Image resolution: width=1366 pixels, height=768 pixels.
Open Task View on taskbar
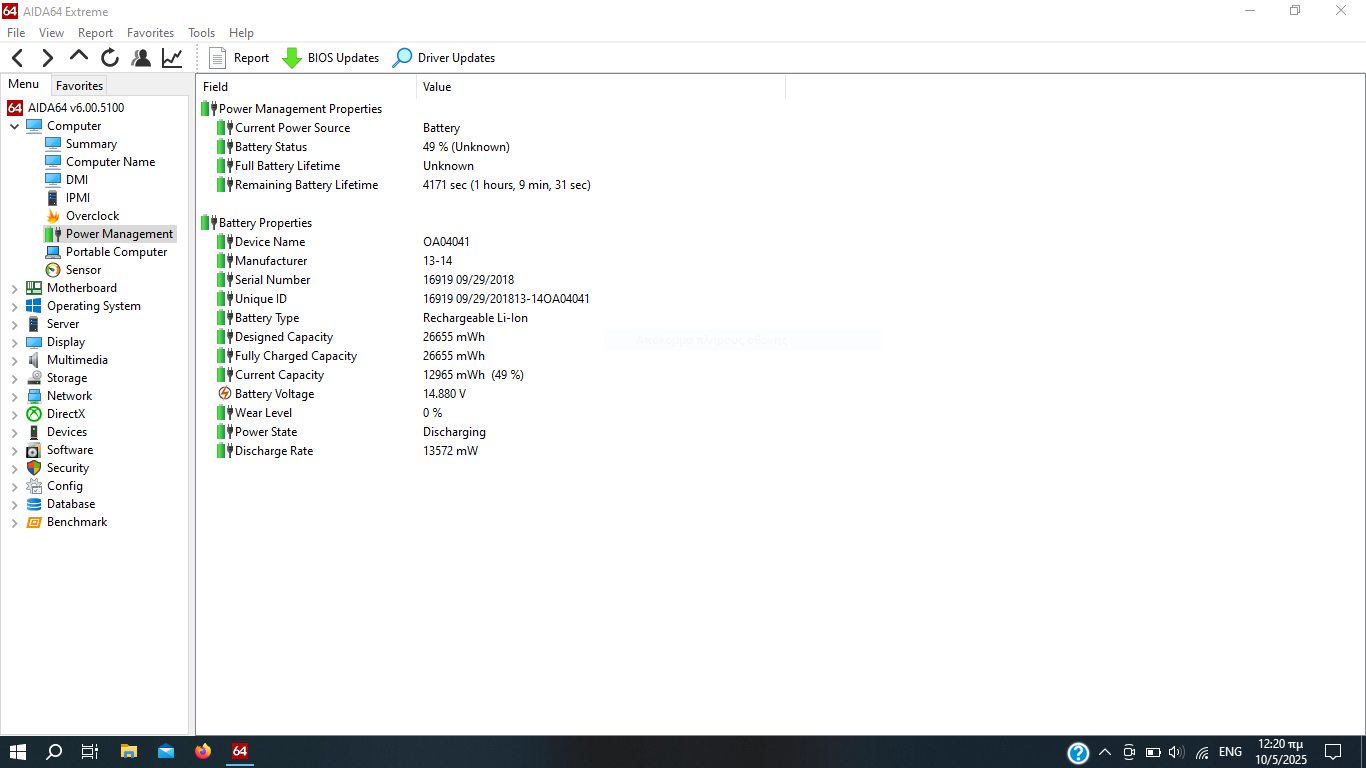[90, 752]
